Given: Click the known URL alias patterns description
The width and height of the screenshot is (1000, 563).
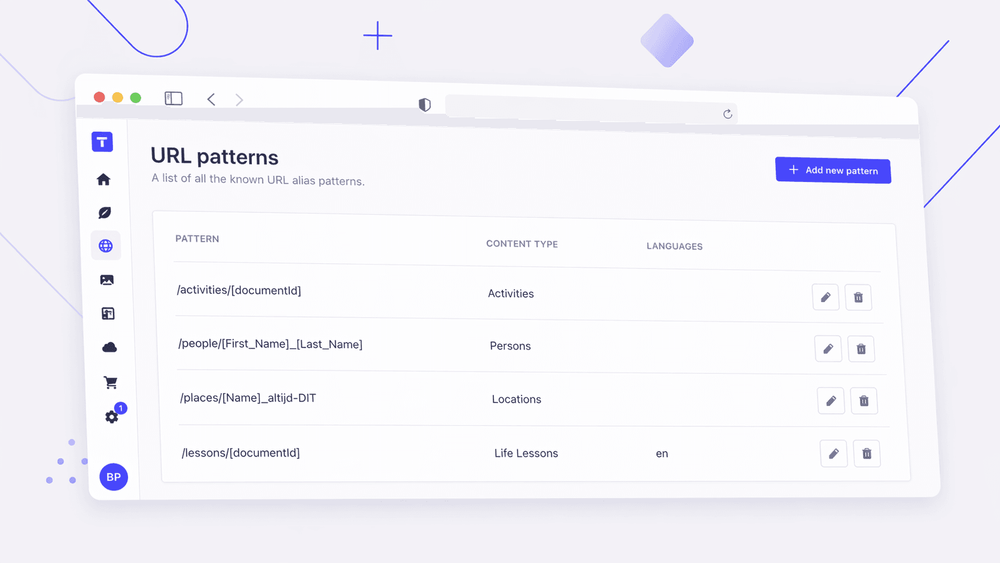Looking at the screenshot, I should [258, 180].
